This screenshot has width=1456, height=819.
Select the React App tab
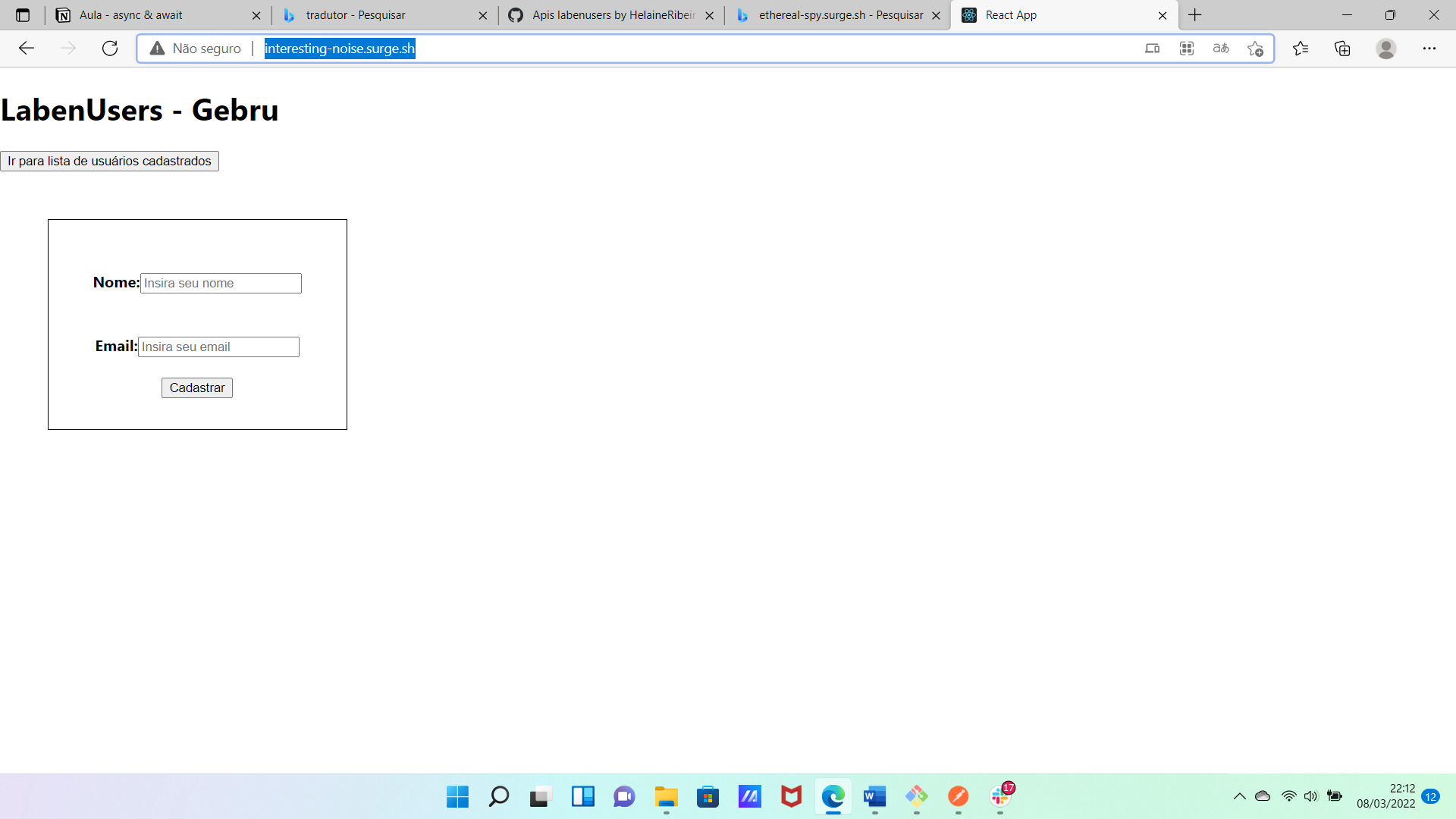coord(1065,15)
